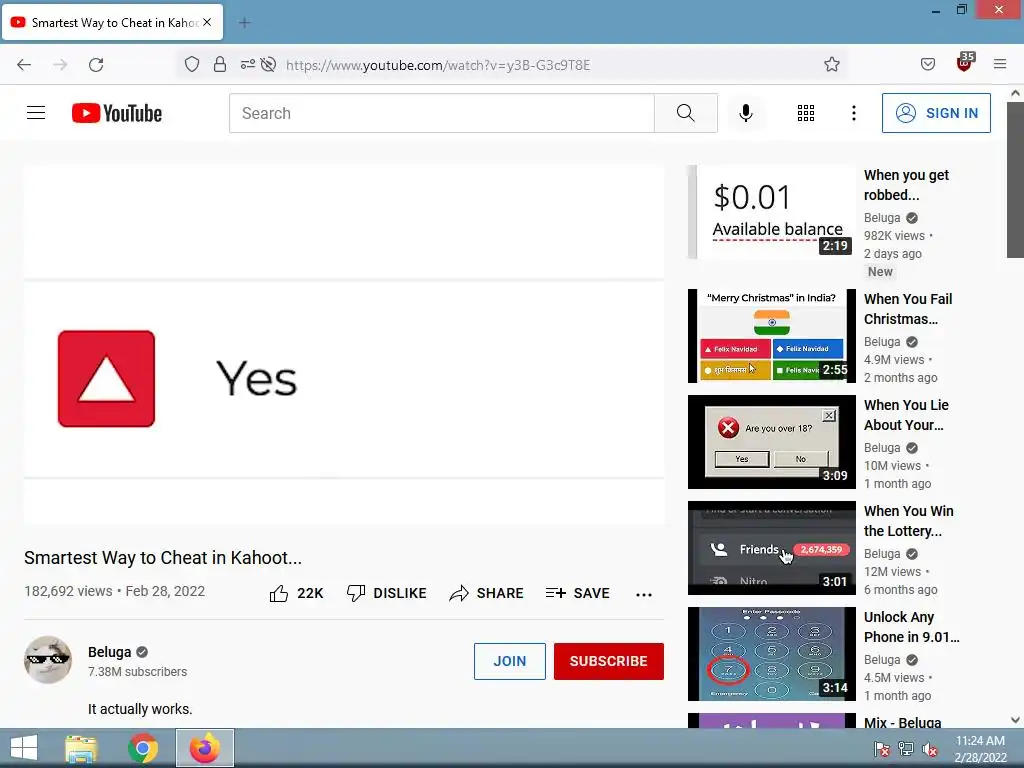The width and height of the screenshot is (1024, 768).
Task: Click the autoplay blocked icon in address bar
Action: 268,64
